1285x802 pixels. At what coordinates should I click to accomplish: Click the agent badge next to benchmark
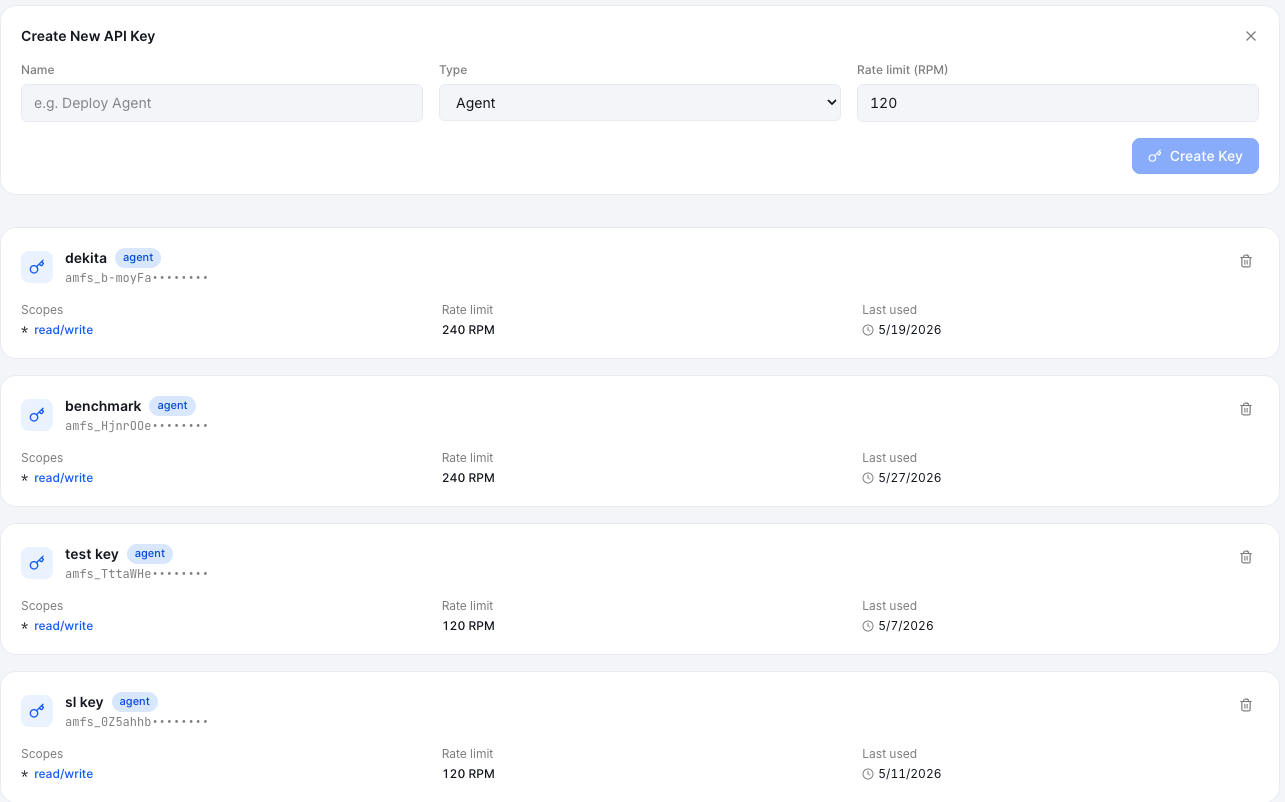pos(172,406)
